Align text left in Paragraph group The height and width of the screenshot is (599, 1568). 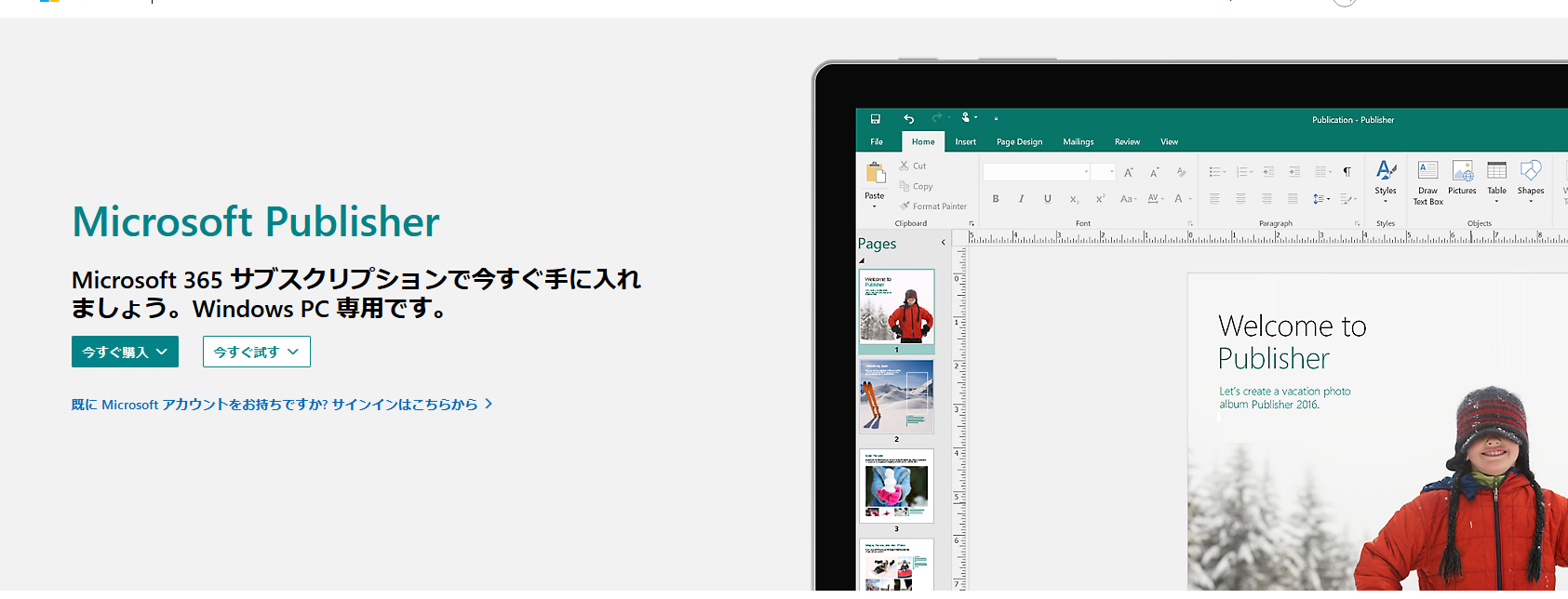pyautogui.click(x=1214, y=199)
